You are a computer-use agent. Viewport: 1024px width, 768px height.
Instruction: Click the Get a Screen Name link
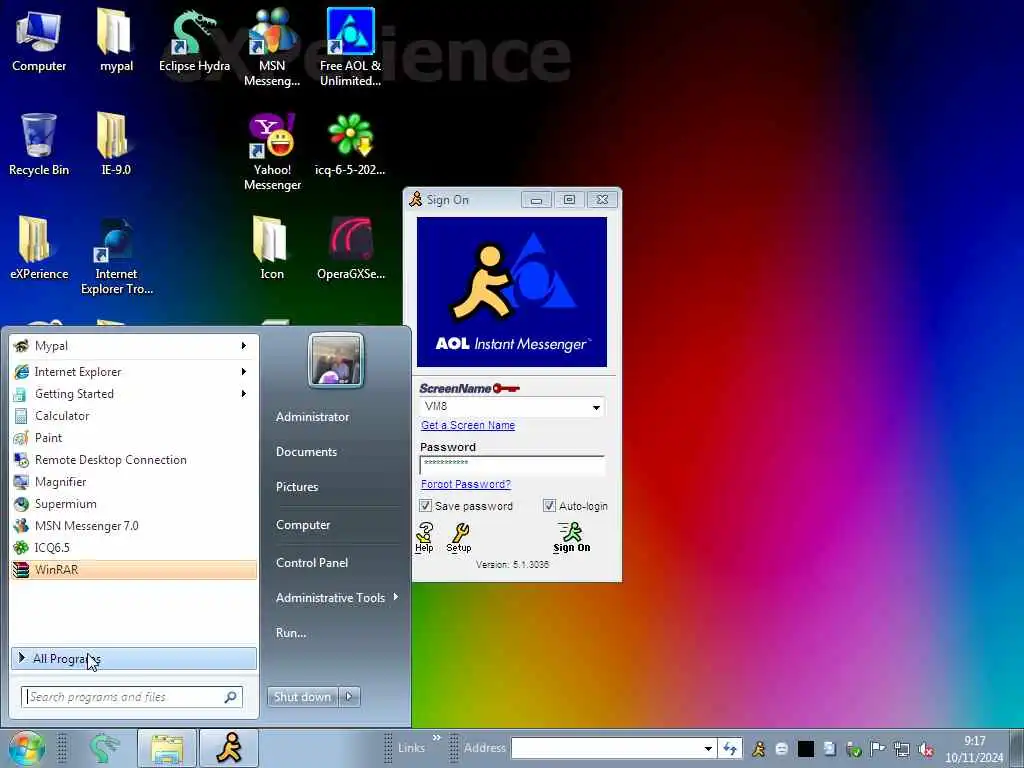[x=468, y=425]
